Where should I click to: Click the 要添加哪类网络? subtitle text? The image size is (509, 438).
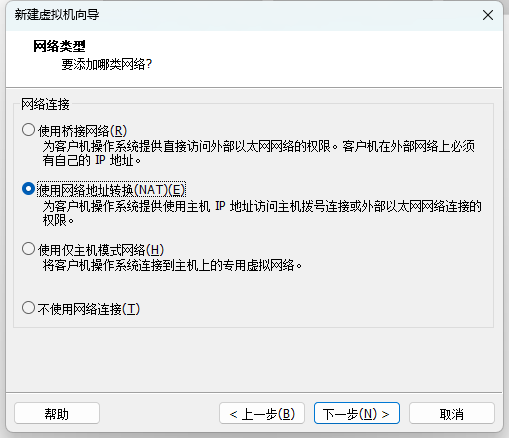[107, 64]
